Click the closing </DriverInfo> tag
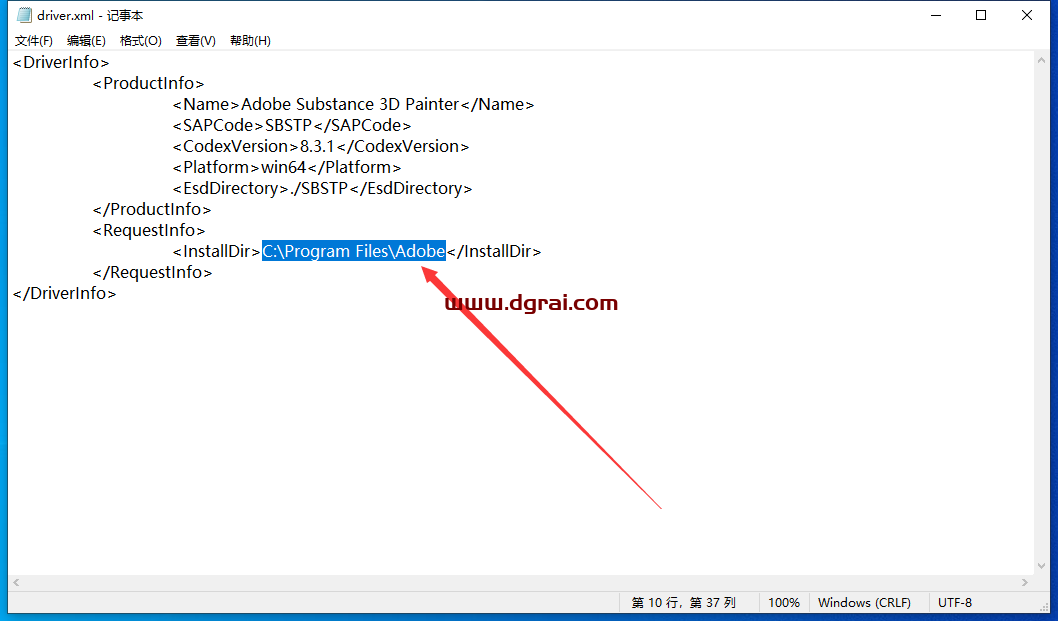The image size is (1058, 621). pos(64,293)
